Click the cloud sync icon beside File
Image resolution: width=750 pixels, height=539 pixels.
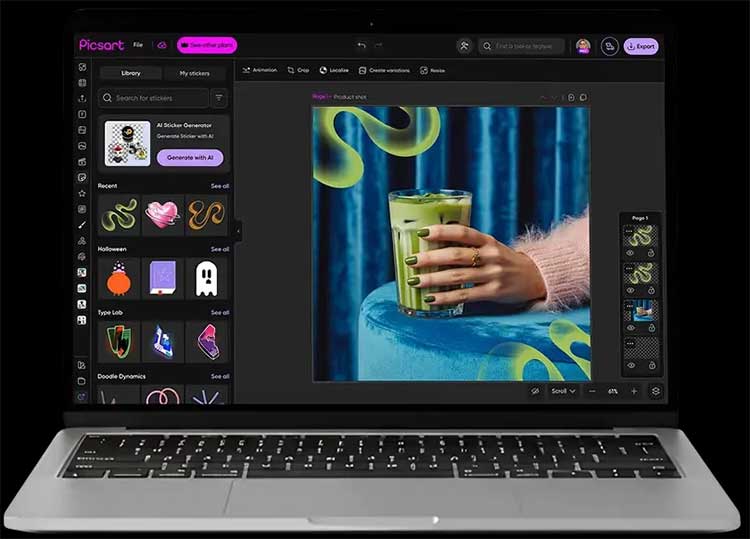pyautogui.click(x=162, y=45)
